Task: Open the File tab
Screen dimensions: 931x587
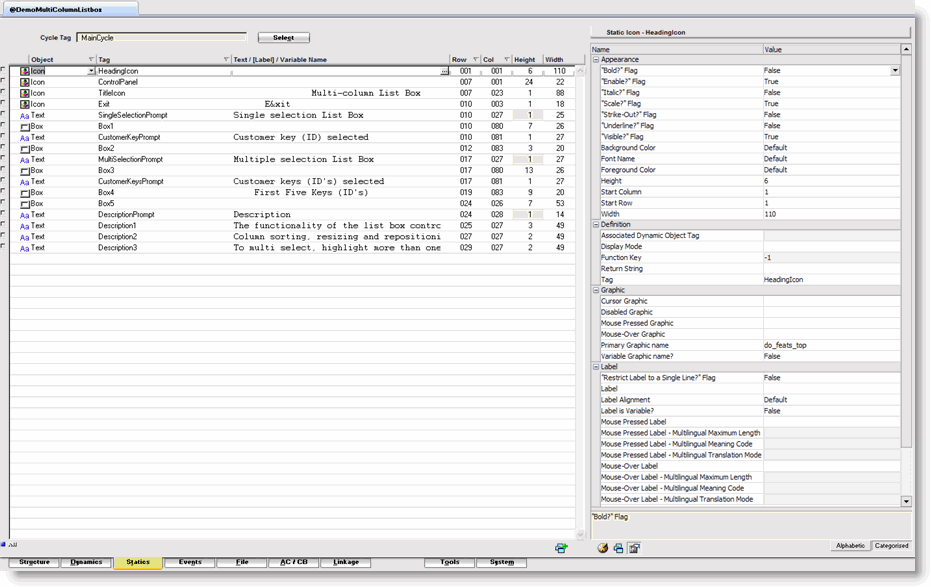Action: (242, 562)
